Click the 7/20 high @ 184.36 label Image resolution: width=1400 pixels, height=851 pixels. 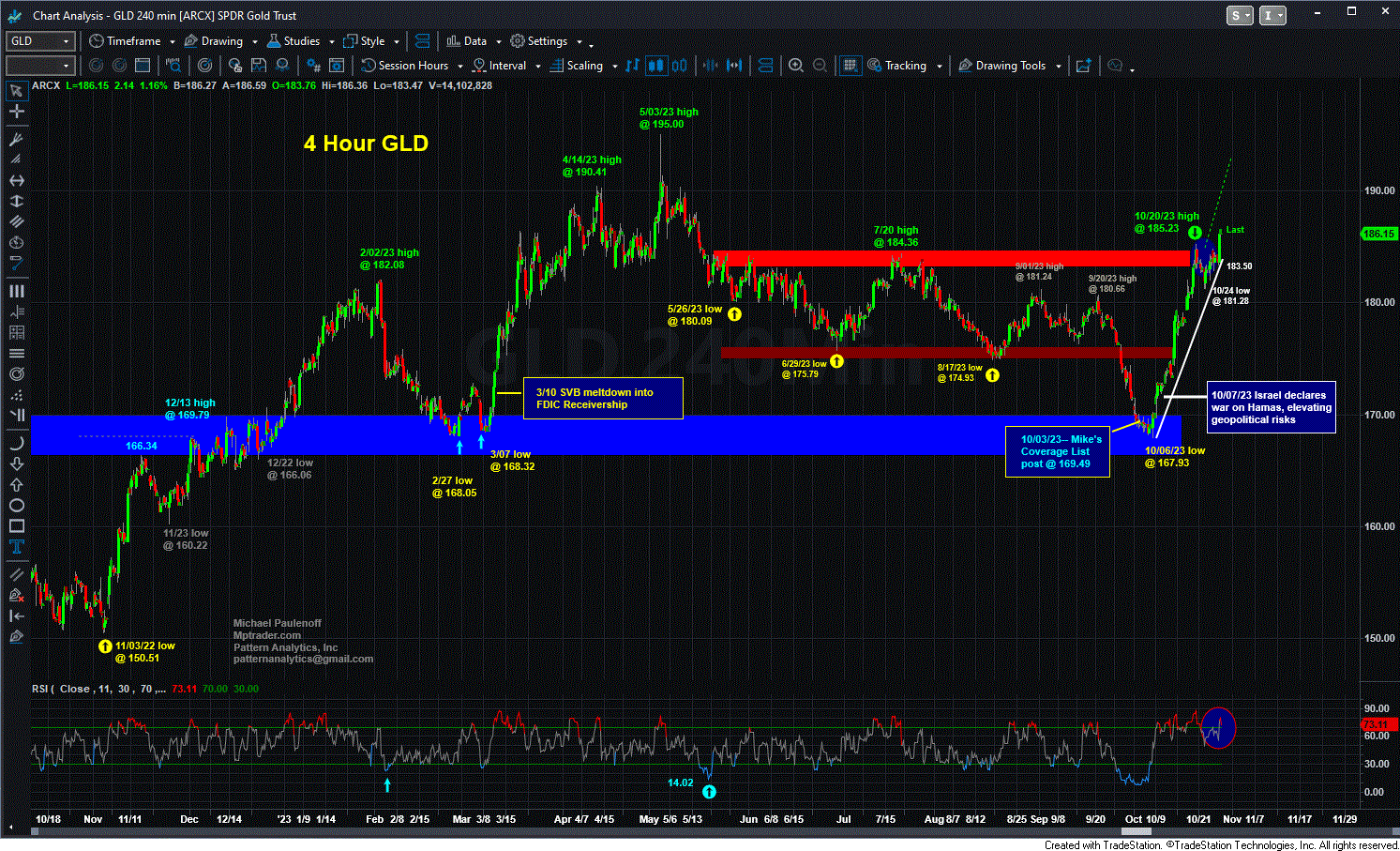pyautogui.click(x=896, y=236)
